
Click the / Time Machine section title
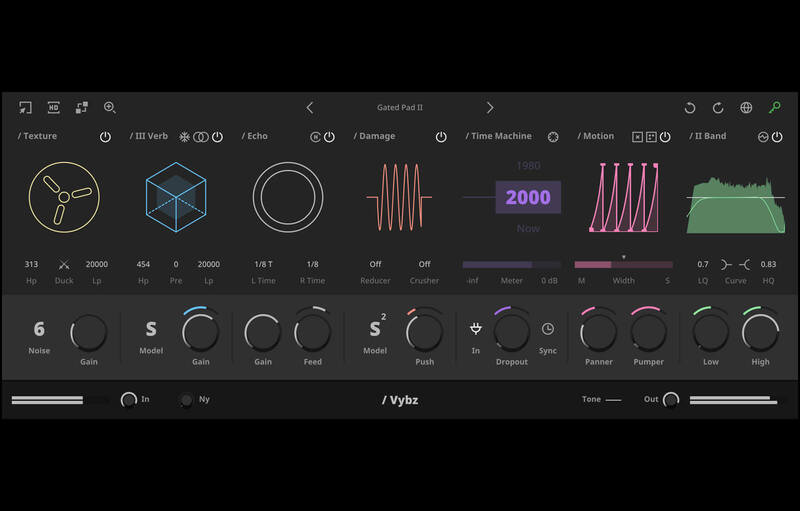(x=498, y=136)
